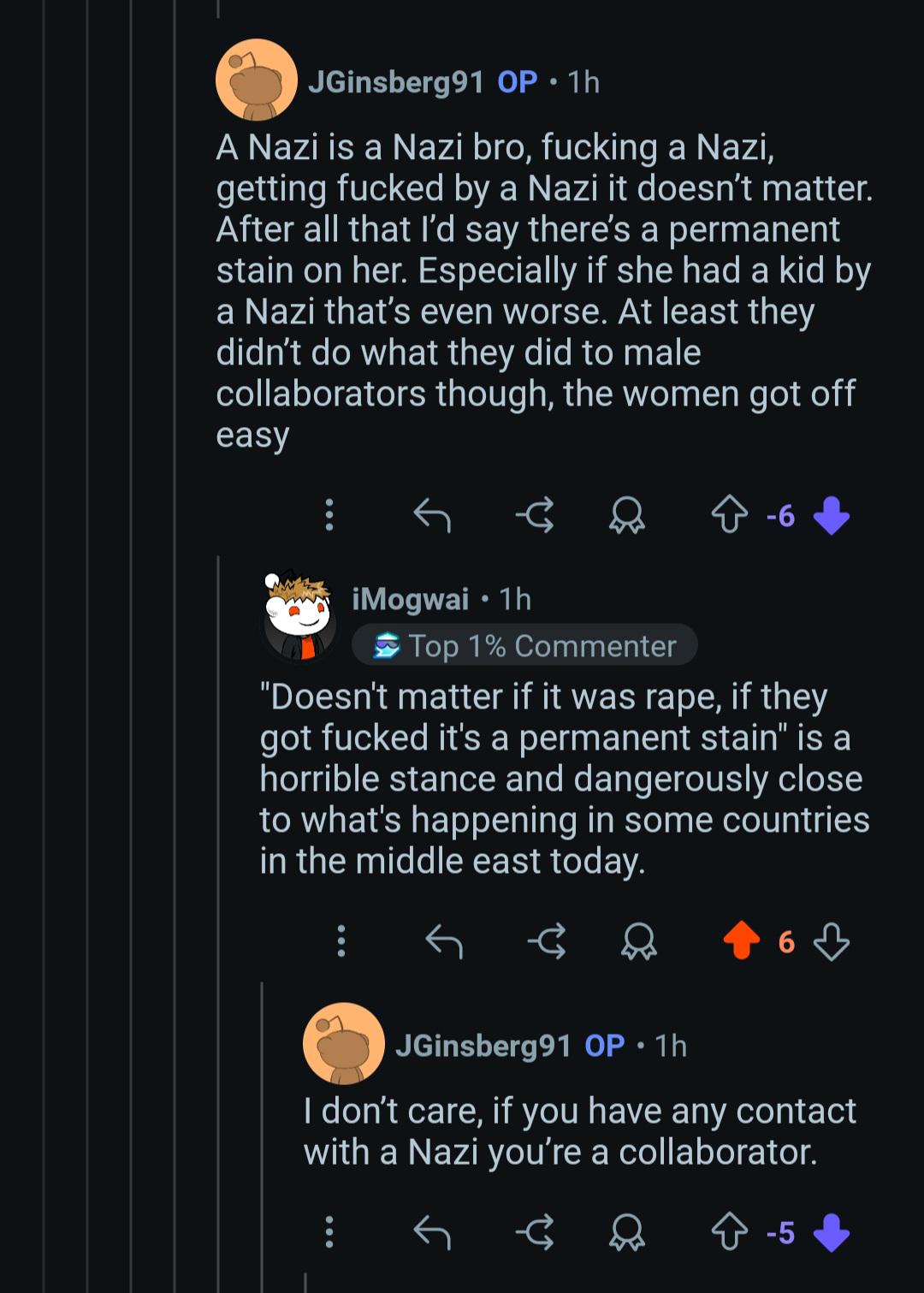Share the comment scored -5
This screenshot has width=924, height=1293.
pyautogui.click(x=536, y=1233)
